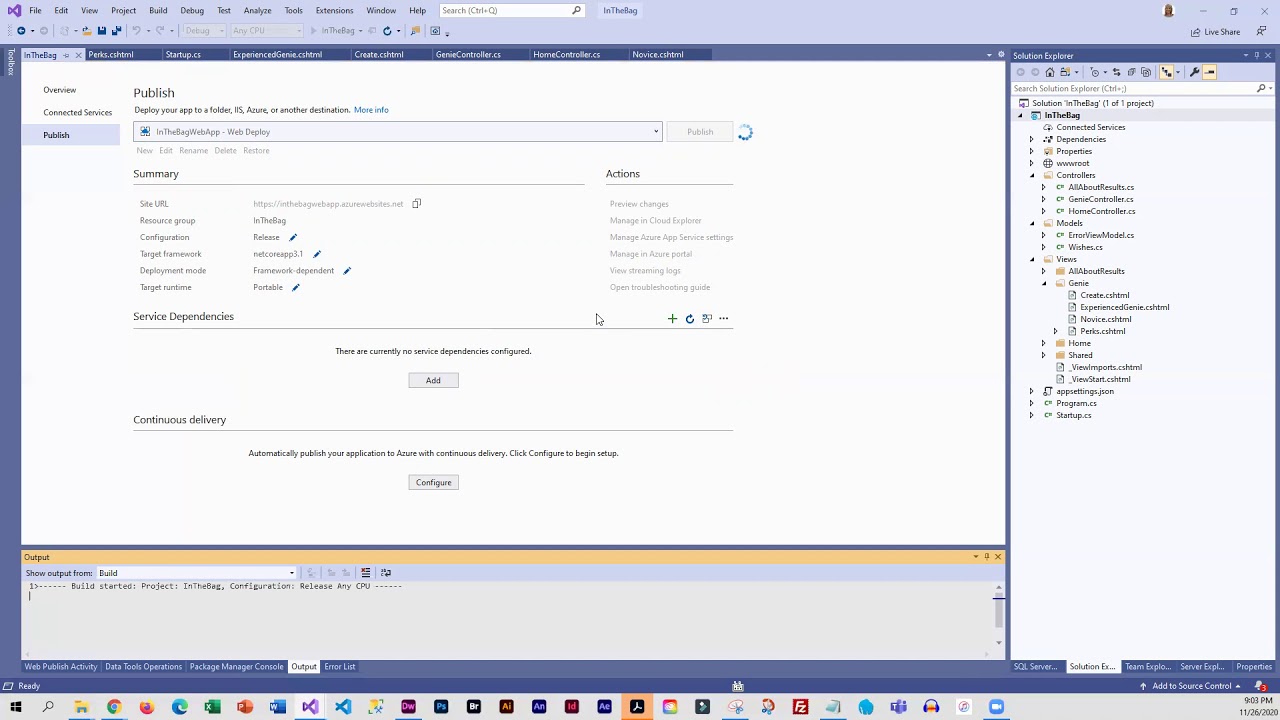This screenshot has width=1280, height=720.
Task: Select Overview in the sidebar
Action: pos(59,90)
